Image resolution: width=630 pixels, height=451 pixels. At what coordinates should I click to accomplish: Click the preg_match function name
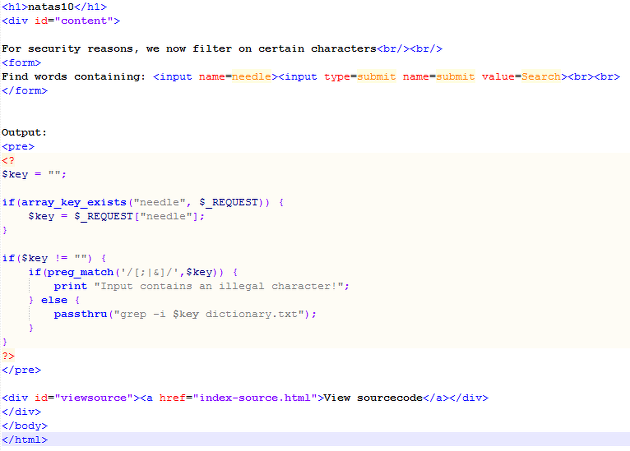pos(80,272)
